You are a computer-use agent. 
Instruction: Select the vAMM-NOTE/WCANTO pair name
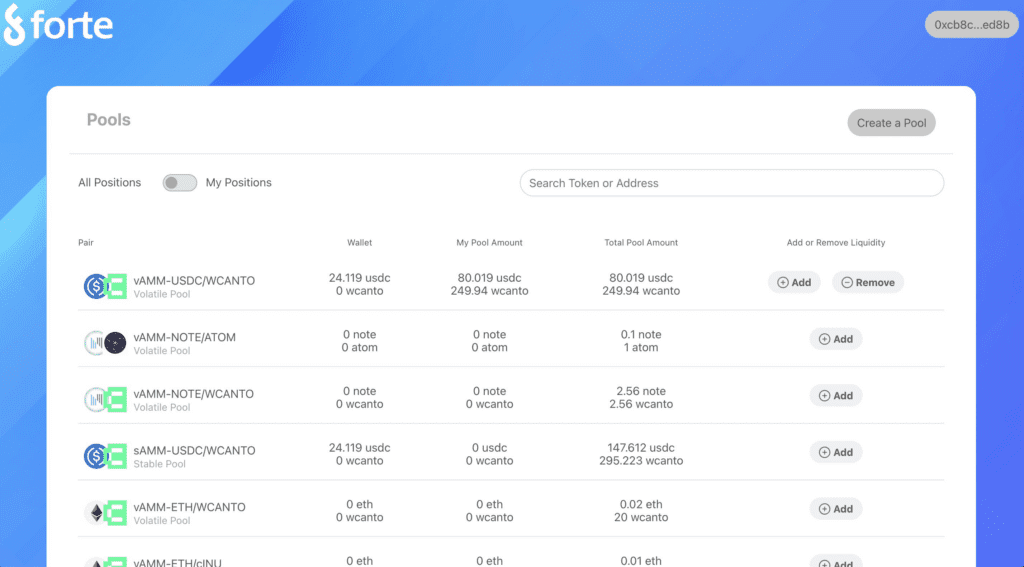[x=193, y=394]
